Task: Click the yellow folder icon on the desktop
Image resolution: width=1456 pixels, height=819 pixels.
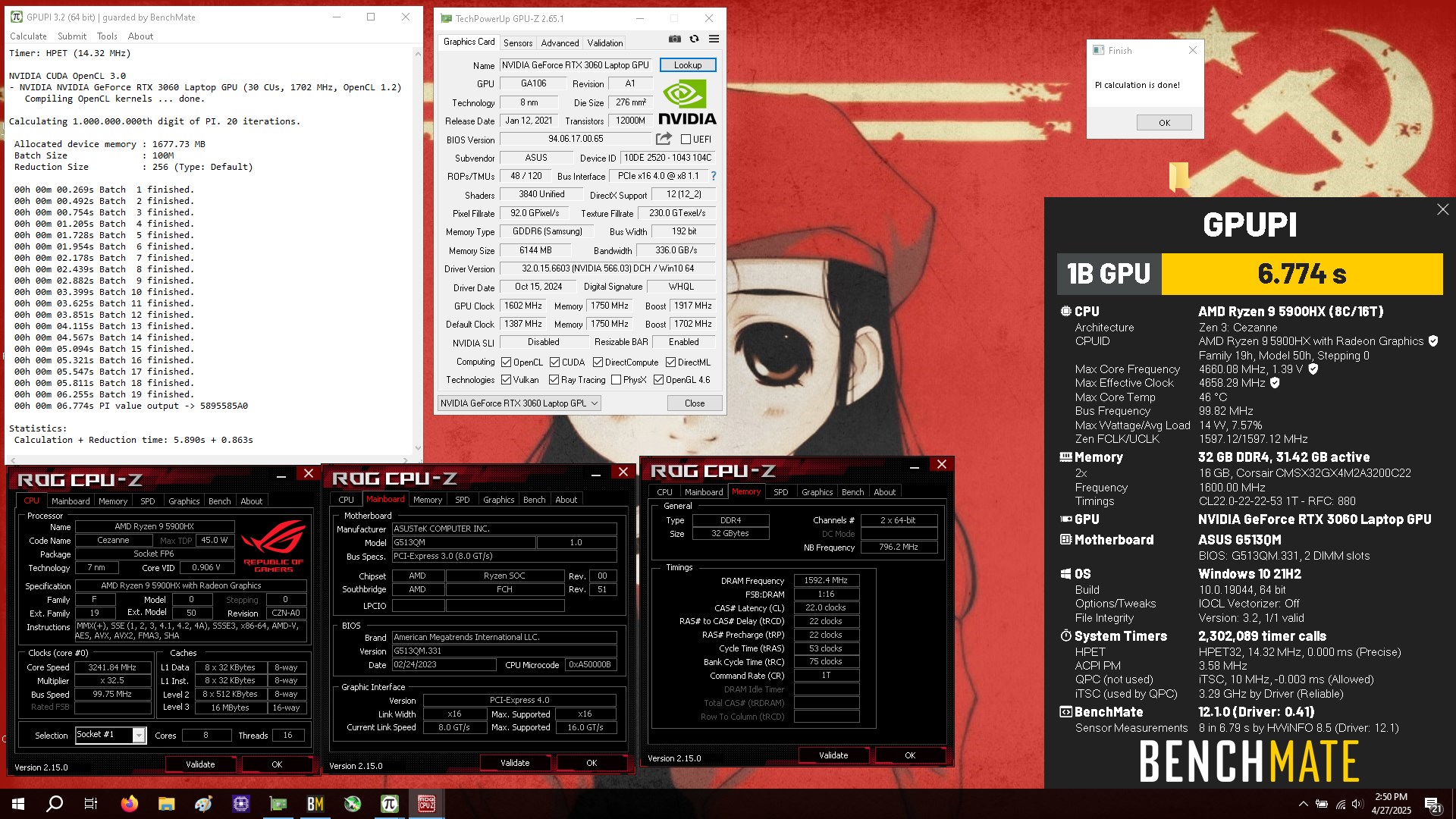Action: [1178, 177]
